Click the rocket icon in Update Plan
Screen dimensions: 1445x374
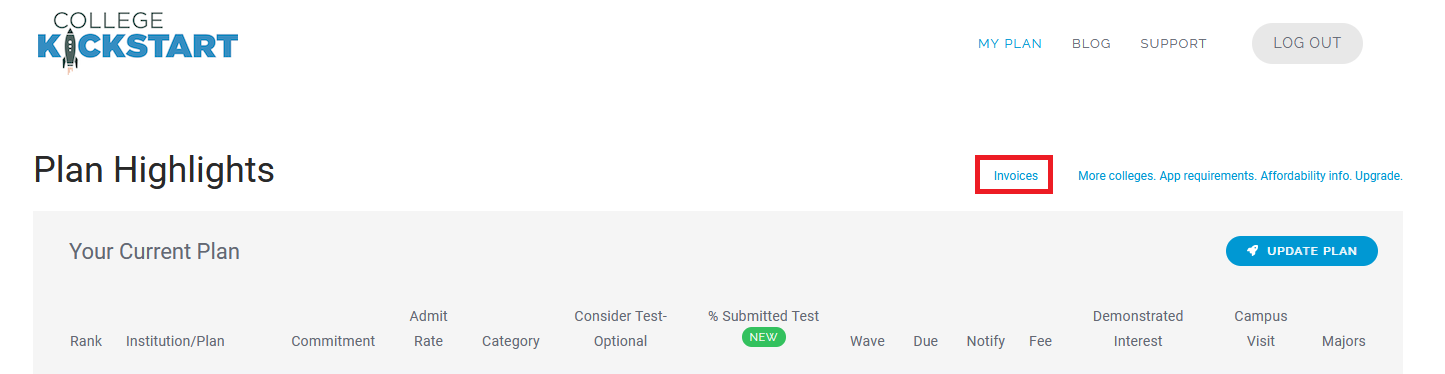tap(1253, 251)
